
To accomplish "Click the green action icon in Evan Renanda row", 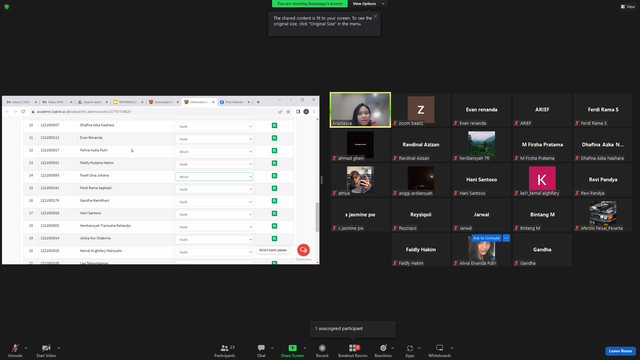I will (274, 138).
